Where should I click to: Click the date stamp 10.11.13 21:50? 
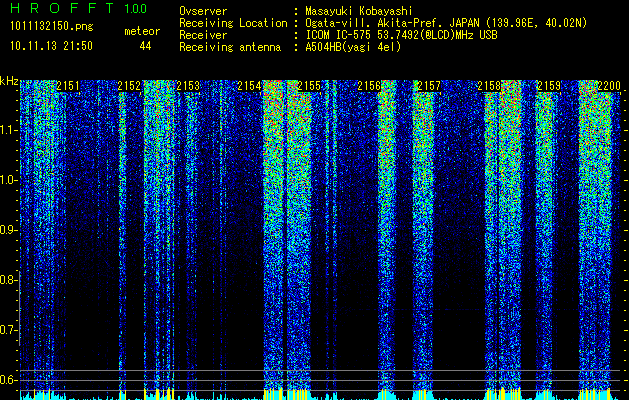51,46
